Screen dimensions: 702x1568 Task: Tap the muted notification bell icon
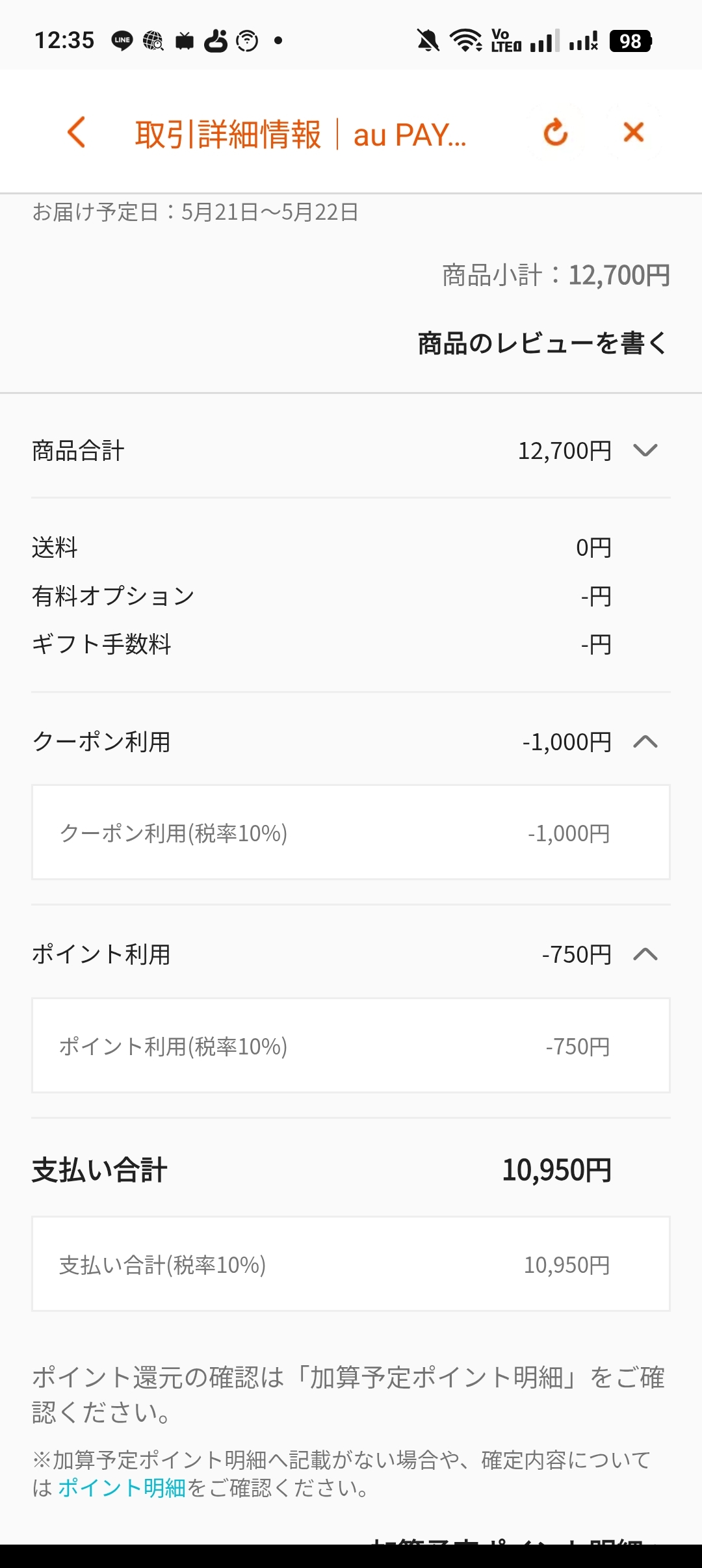(428, 41)
